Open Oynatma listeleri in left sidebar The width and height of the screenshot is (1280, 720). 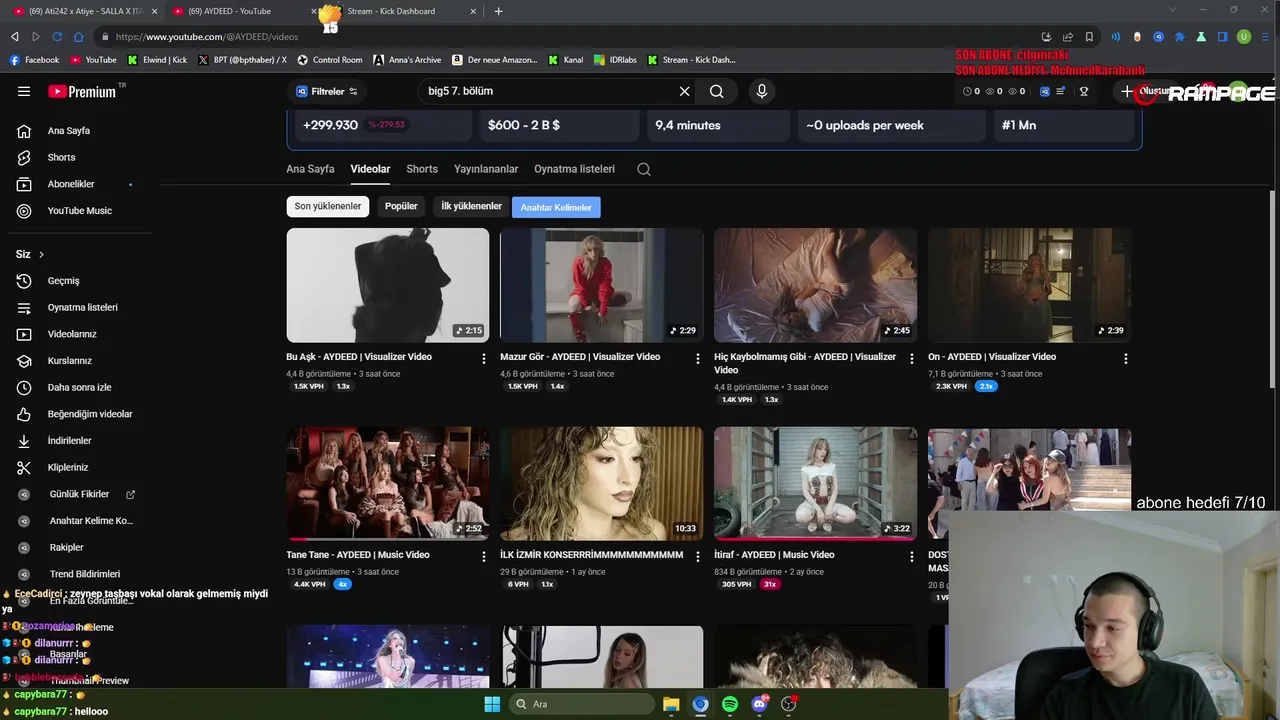[x=82, y=307]
